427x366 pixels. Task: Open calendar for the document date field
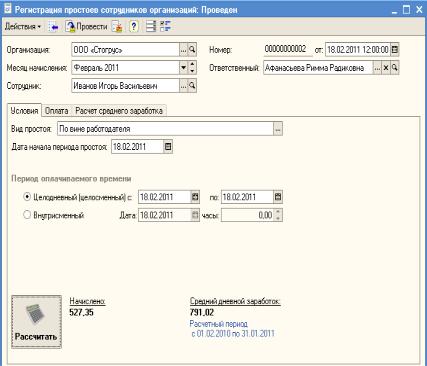395,50
